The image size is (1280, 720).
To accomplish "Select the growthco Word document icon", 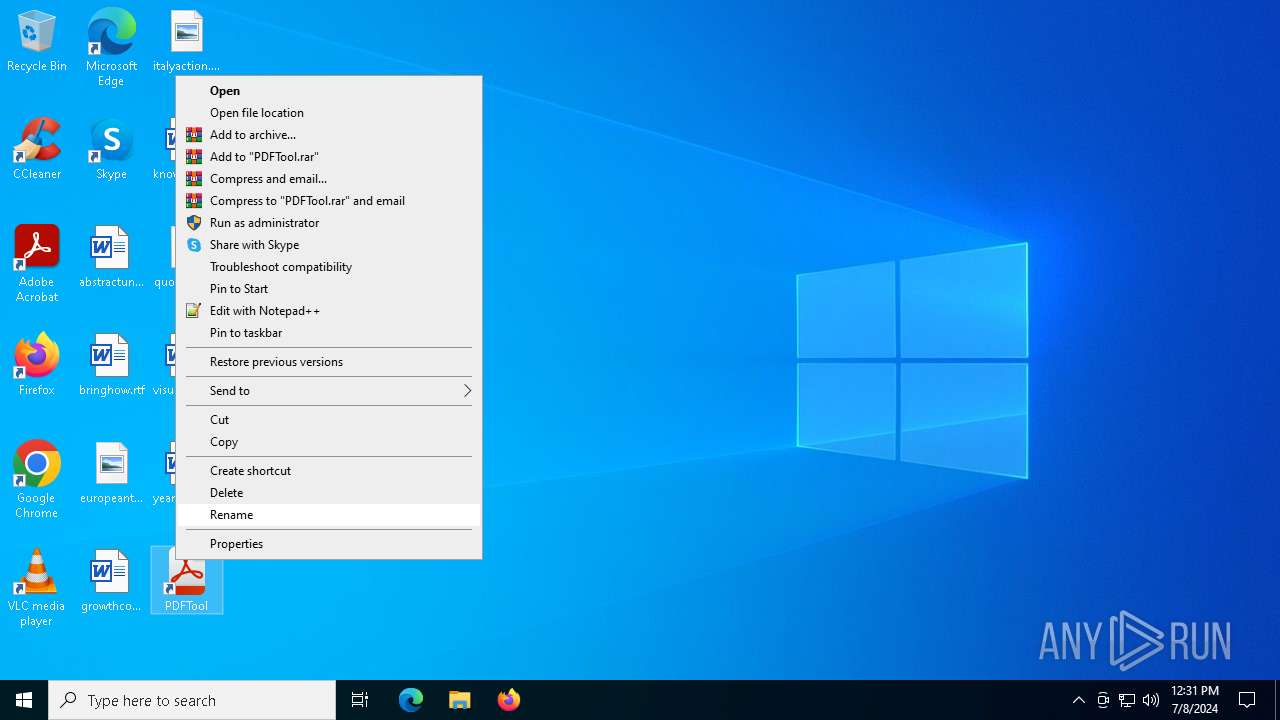I will (x=111, y=581).
